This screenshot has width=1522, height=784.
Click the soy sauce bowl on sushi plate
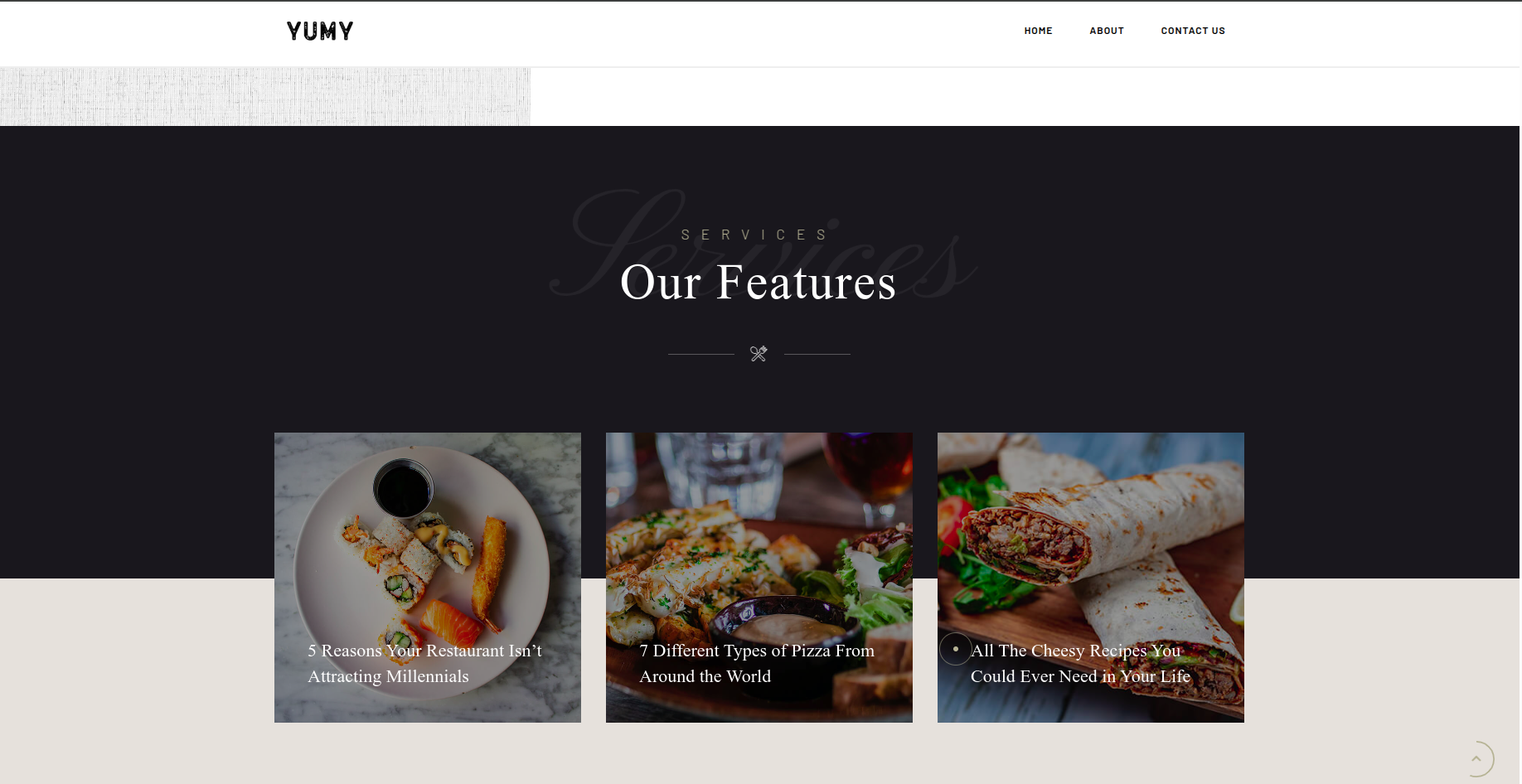(403, 489)
